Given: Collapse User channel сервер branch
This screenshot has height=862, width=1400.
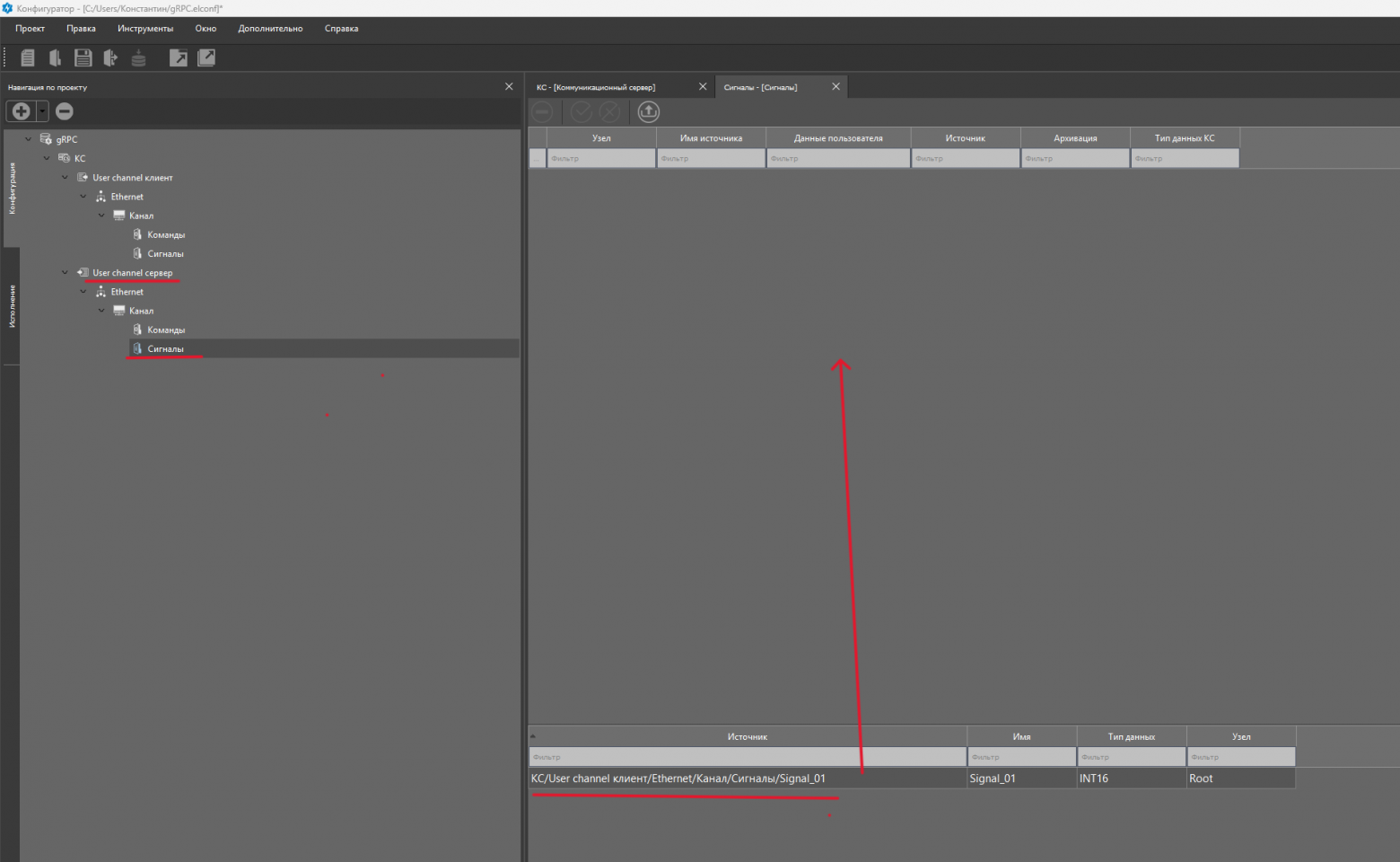Looking at the screenshot, I should tap(65, 272).
